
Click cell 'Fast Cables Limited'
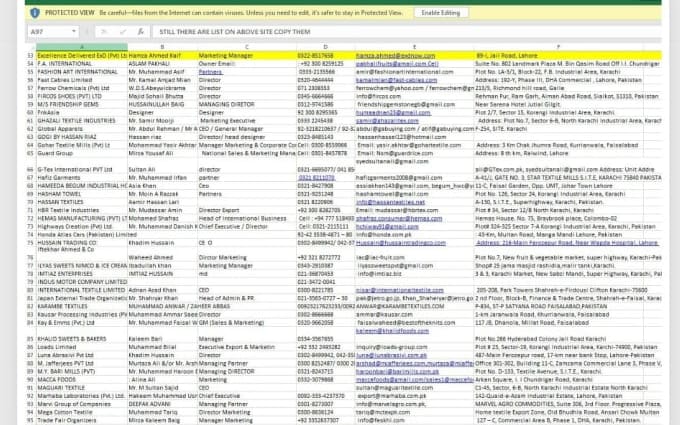click(65, 80)
